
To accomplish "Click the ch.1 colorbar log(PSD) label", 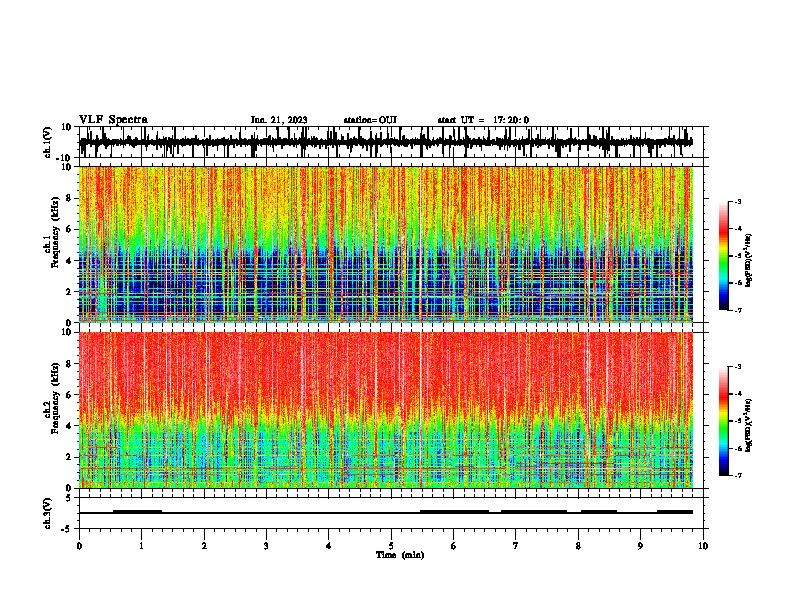I will pyautogui.click(x=749, y=261).
